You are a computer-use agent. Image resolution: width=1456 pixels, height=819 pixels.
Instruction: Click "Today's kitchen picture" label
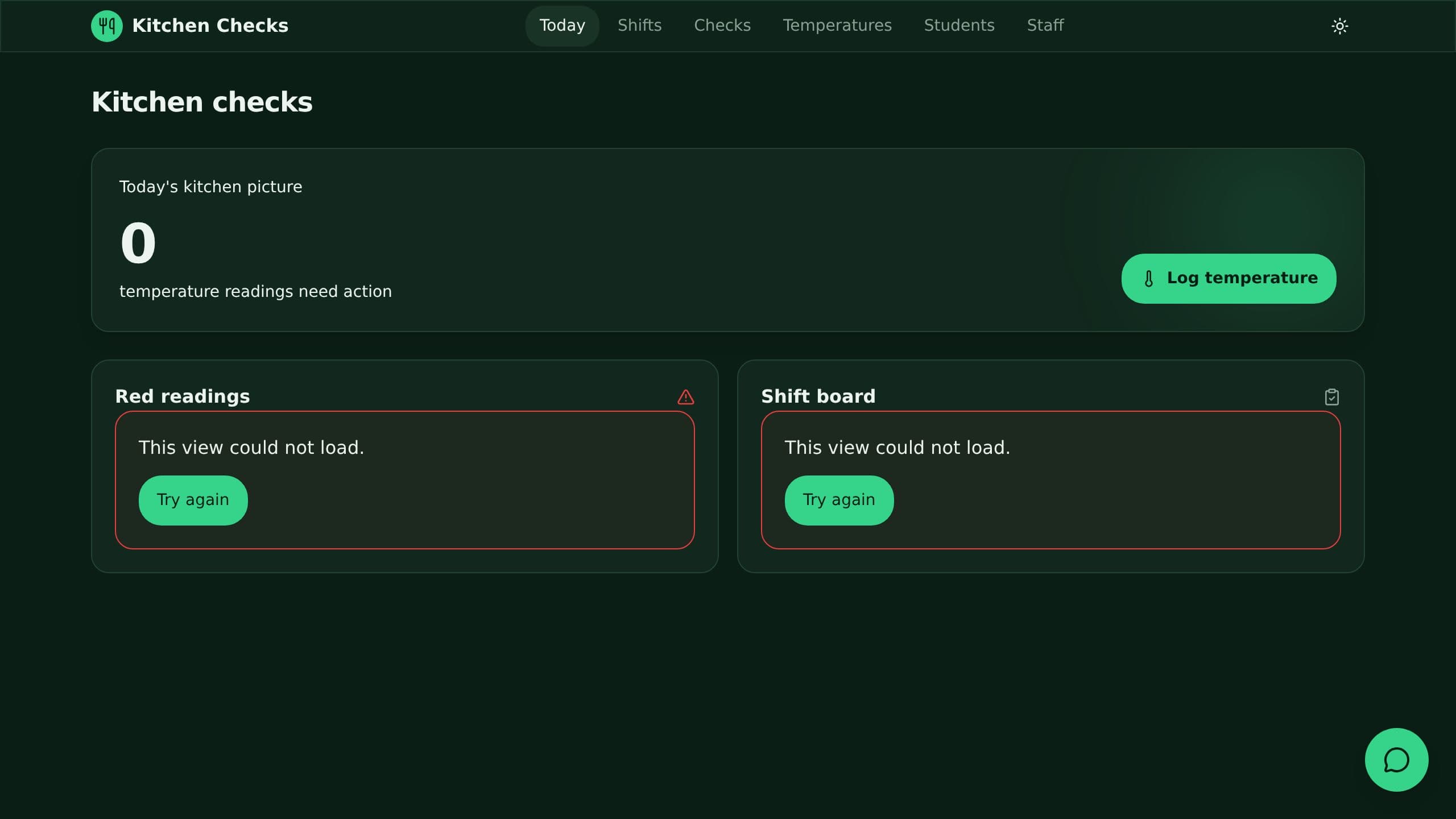coord(210,187)
